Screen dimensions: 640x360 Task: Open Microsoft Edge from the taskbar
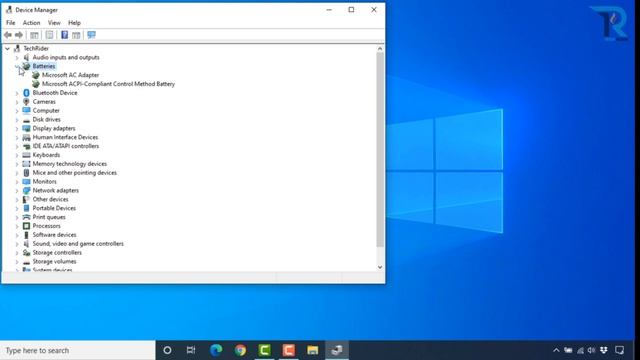(x=216, y=351)
